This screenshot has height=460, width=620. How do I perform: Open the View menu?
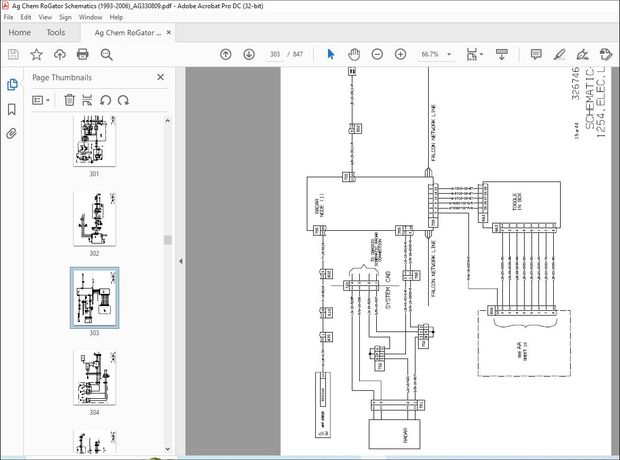[45, 17]
